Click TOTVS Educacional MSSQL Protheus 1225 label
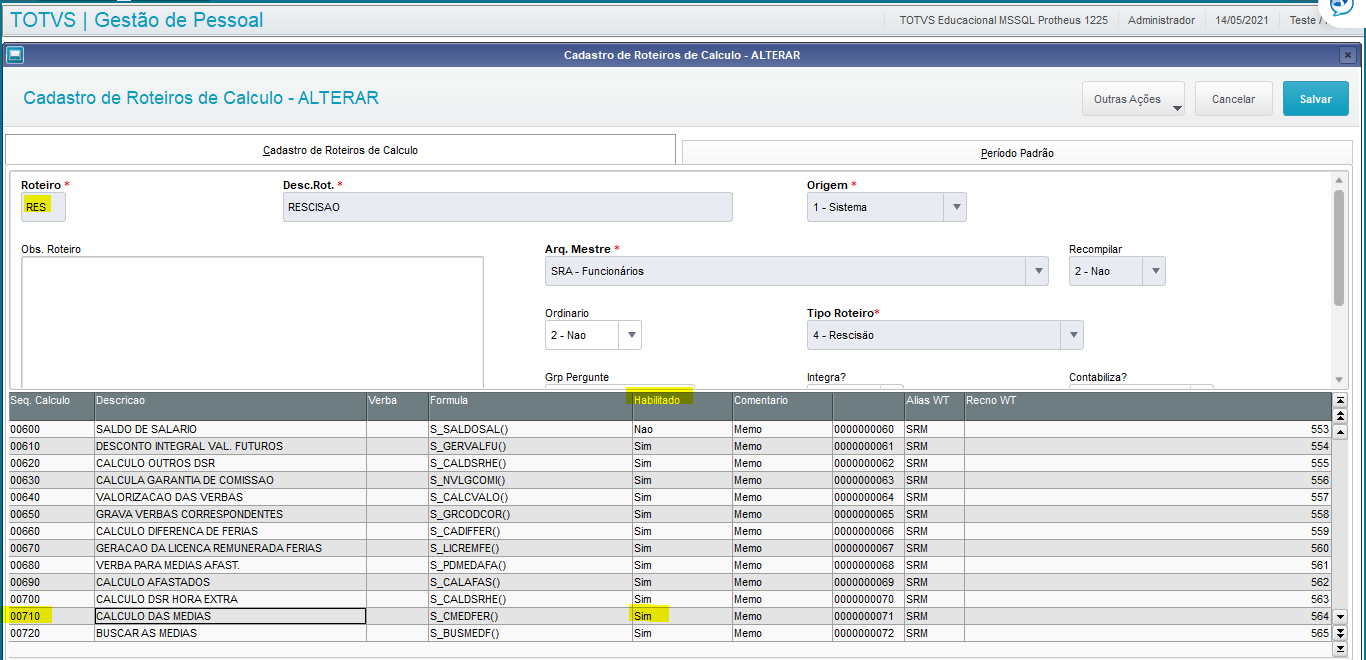The image size is (1366, 660). (1003, 20)
